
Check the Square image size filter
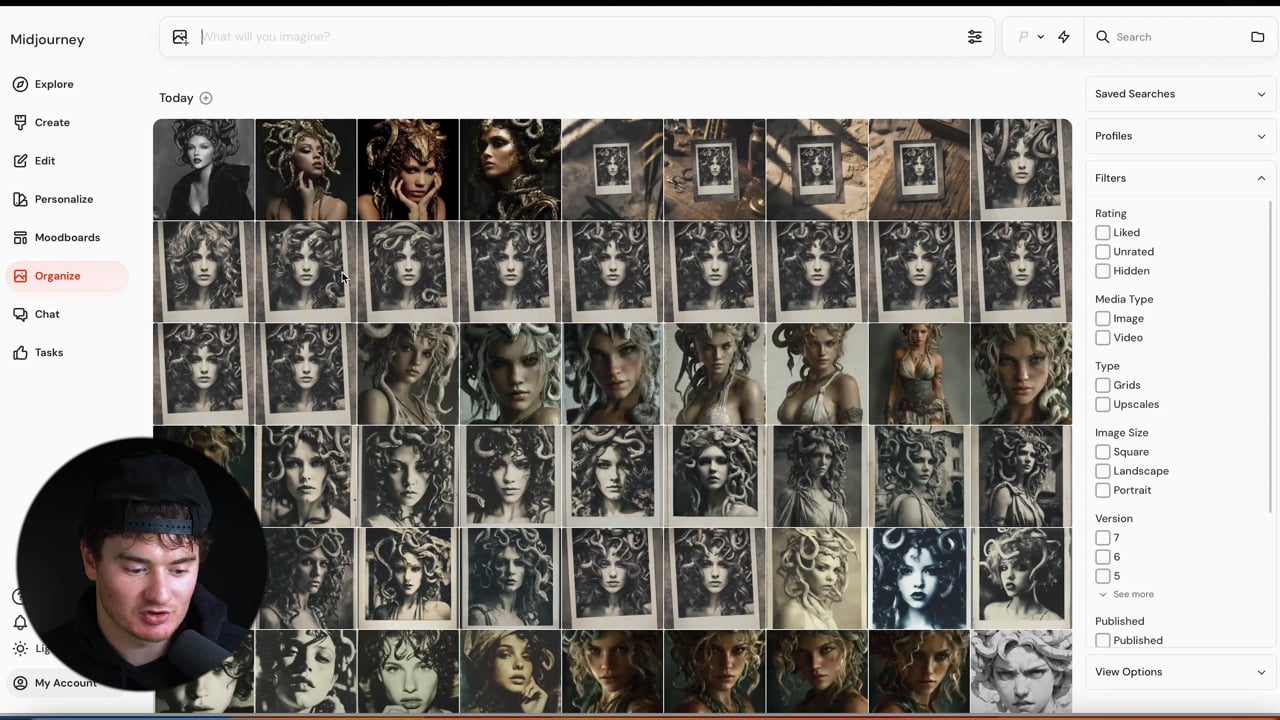coord(1102,452)
